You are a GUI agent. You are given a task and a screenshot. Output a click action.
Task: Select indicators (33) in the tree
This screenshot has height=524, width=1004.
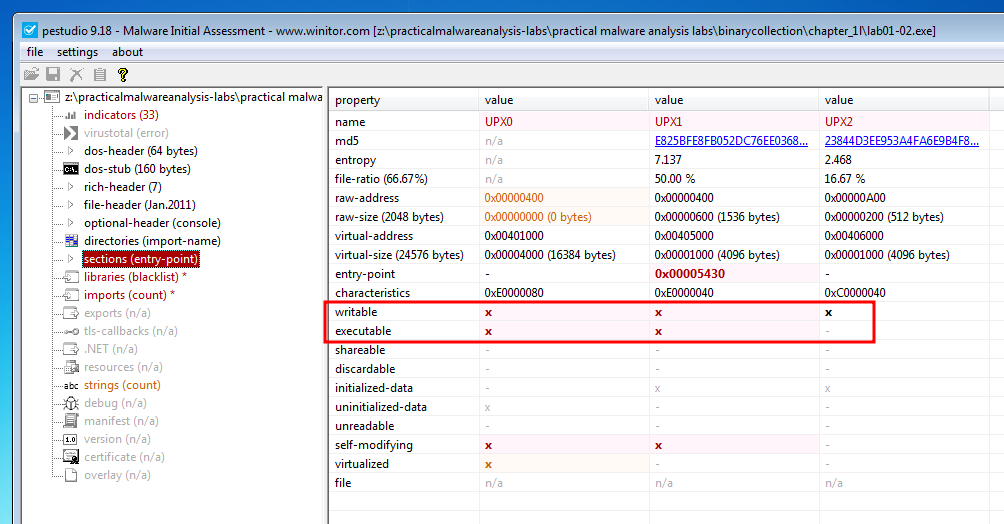click(121, 115)
